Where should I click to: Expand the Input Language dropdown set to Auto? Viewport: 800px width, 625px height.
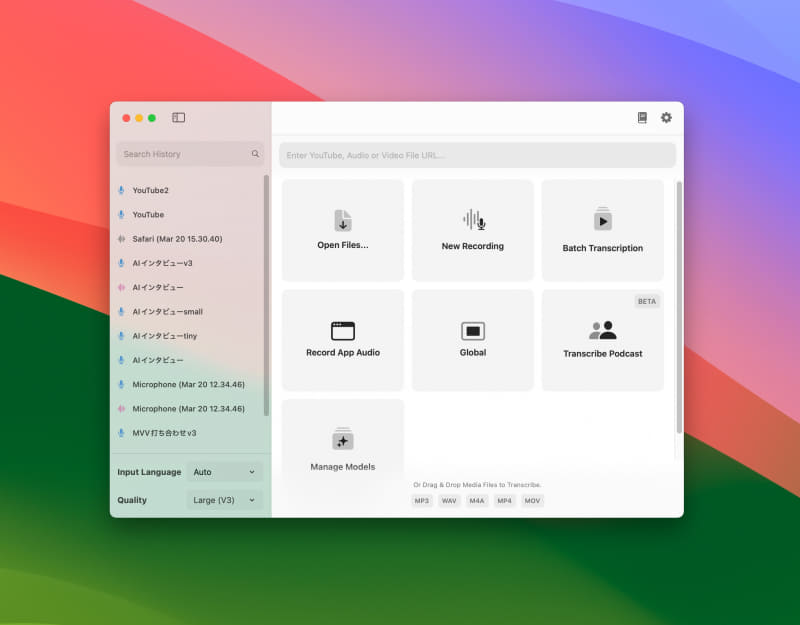click(225, 471)
